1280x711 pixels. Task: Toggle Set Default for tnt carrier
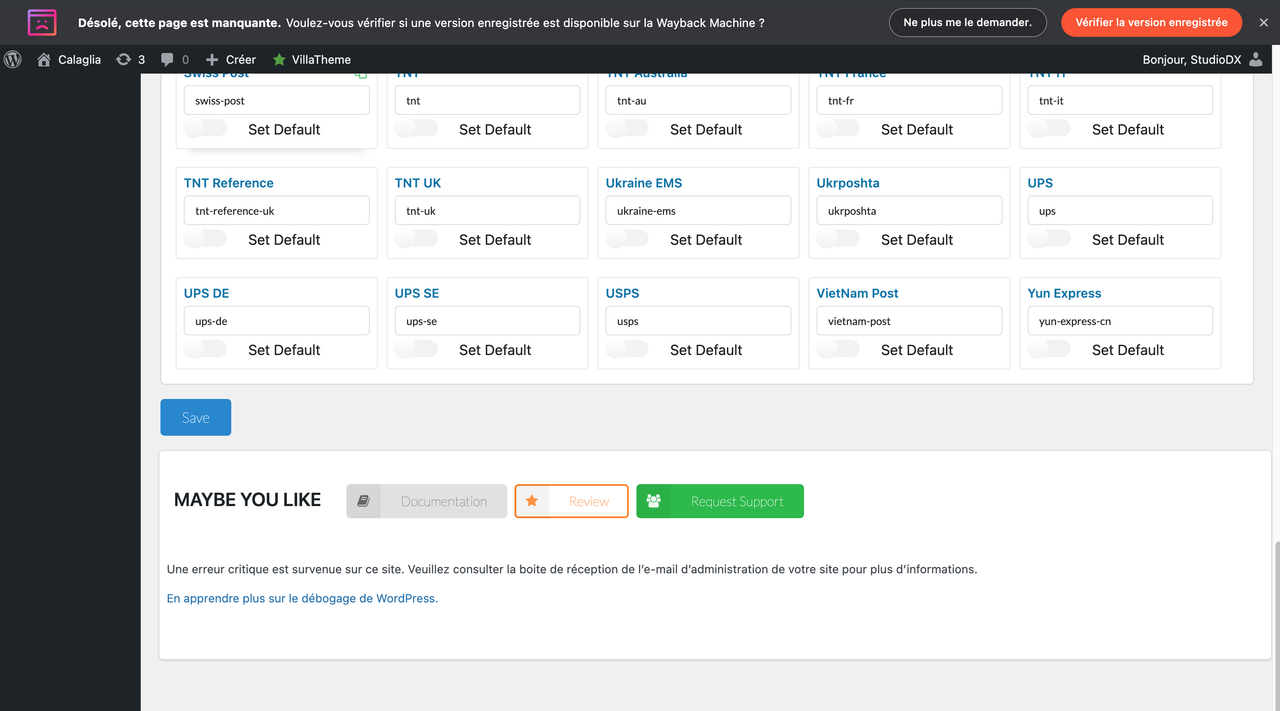coord(416,128)
